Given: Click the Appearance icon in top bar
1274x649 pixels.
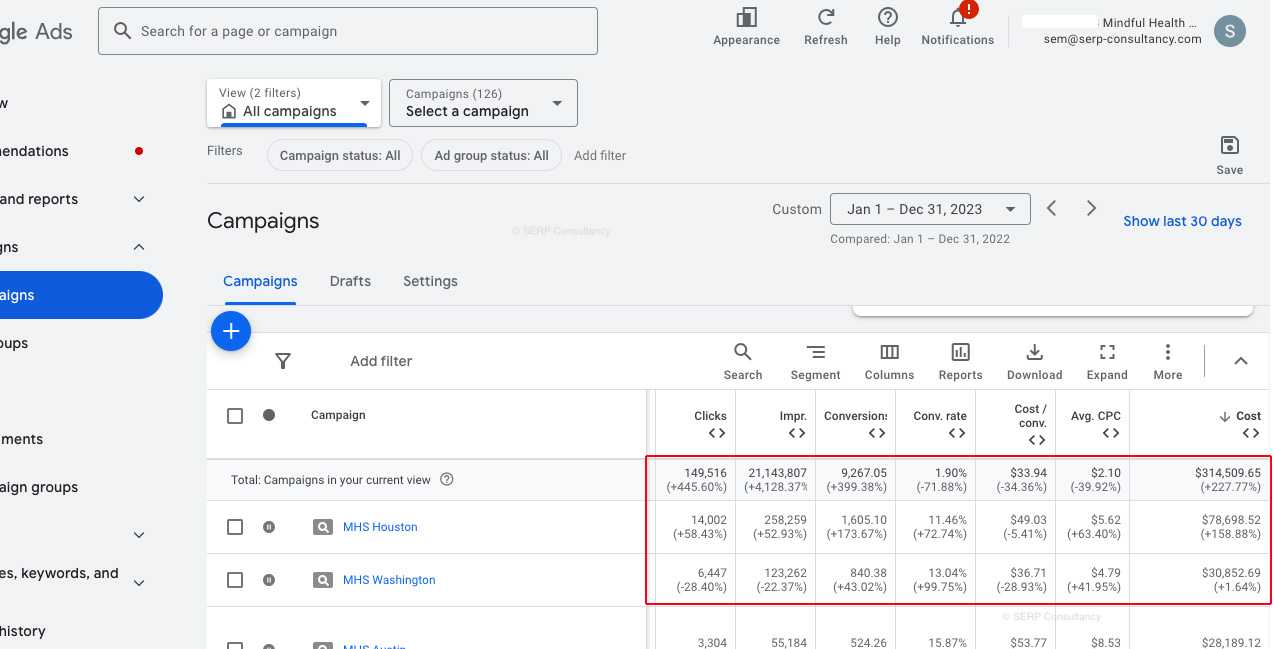Looking at the screenshot, I should click(746, 18).
